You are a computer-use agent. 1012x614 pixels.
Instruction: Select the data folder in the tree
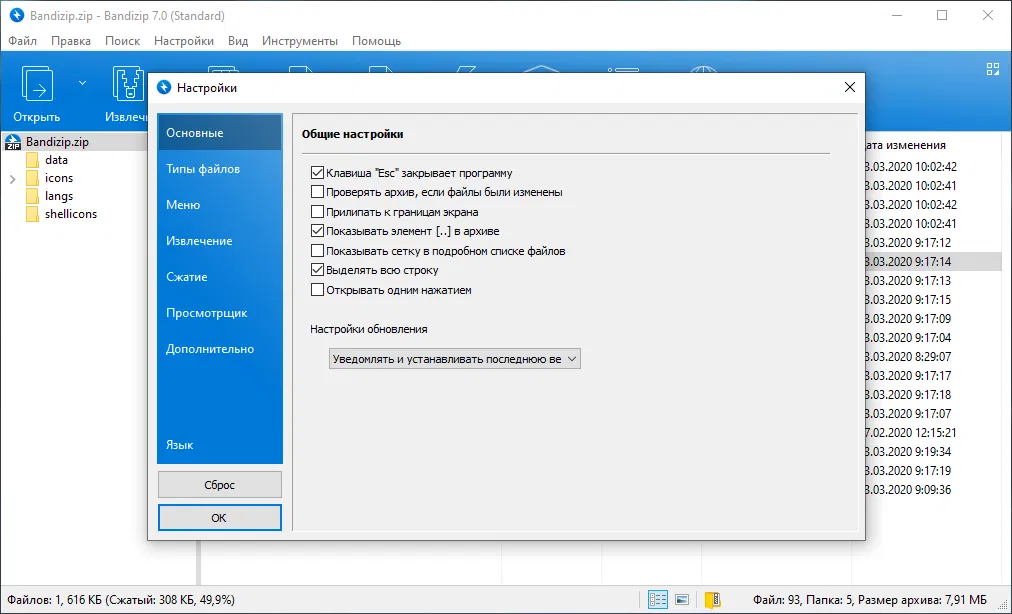[x=56, y=159]
